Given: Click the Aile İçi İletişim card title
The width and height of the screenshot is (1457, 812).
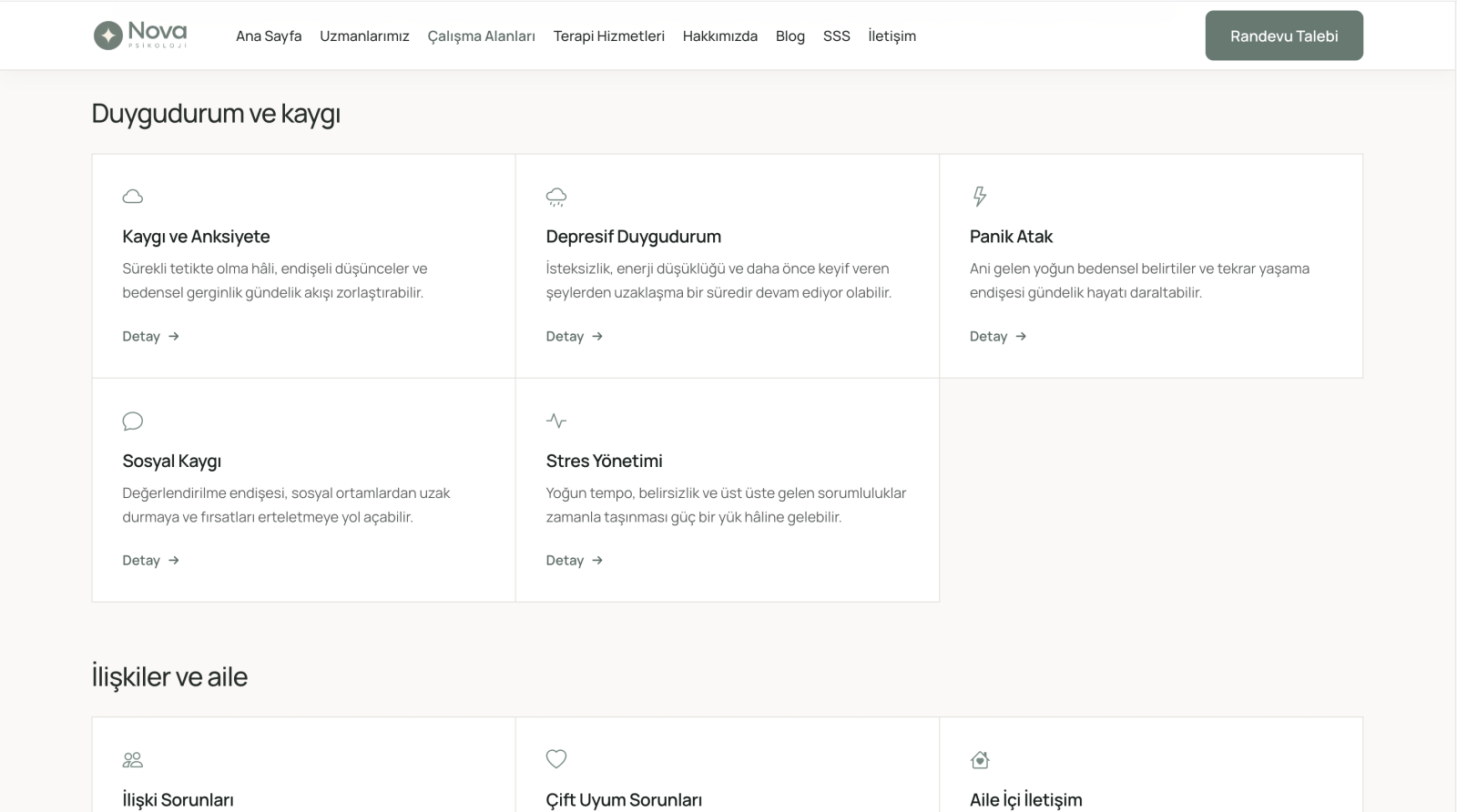Looking at the screenshot, I should pos(1025,799).
